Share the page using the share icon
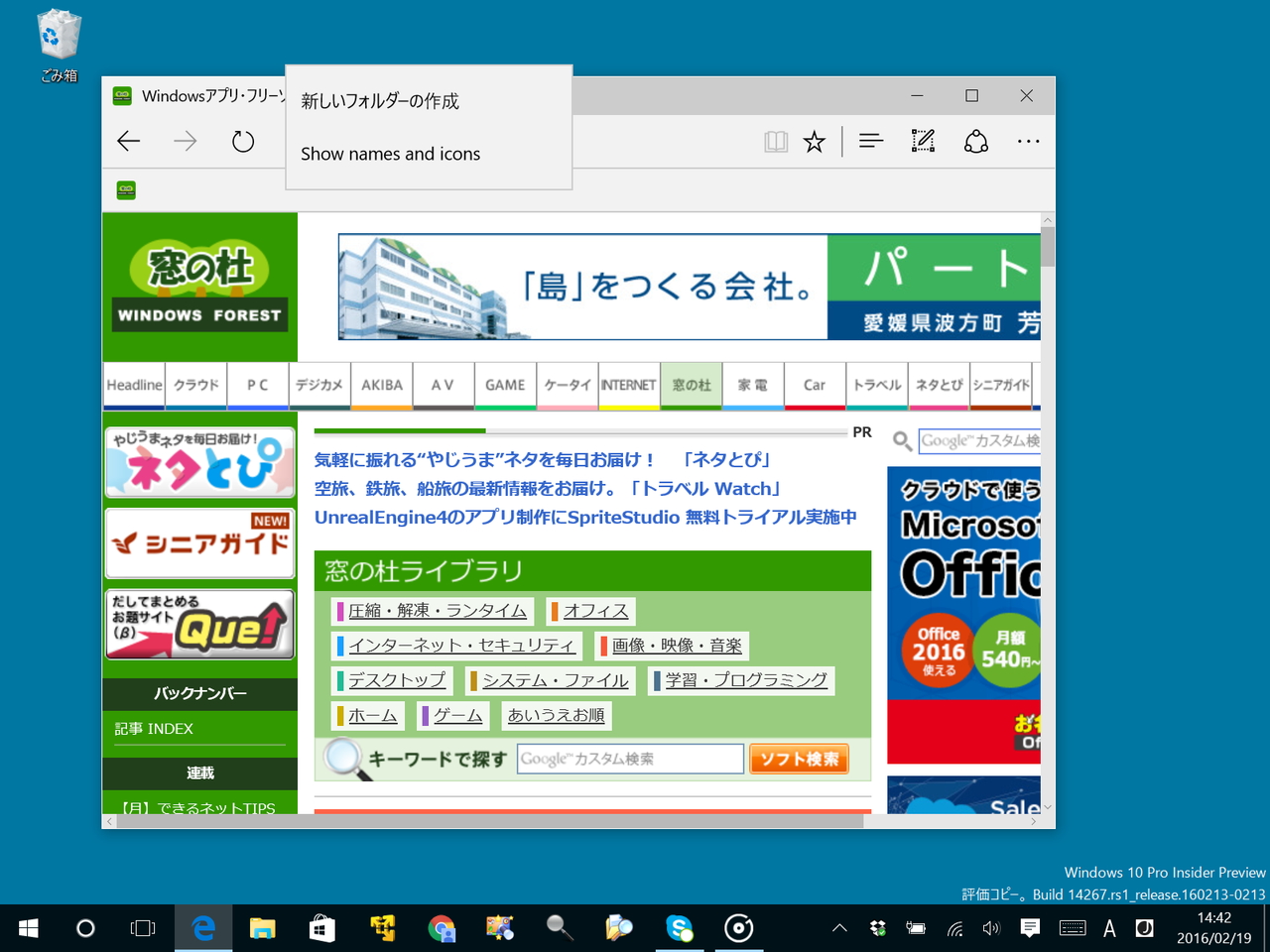Screen dimensions: 1270x952 point(975,141)
